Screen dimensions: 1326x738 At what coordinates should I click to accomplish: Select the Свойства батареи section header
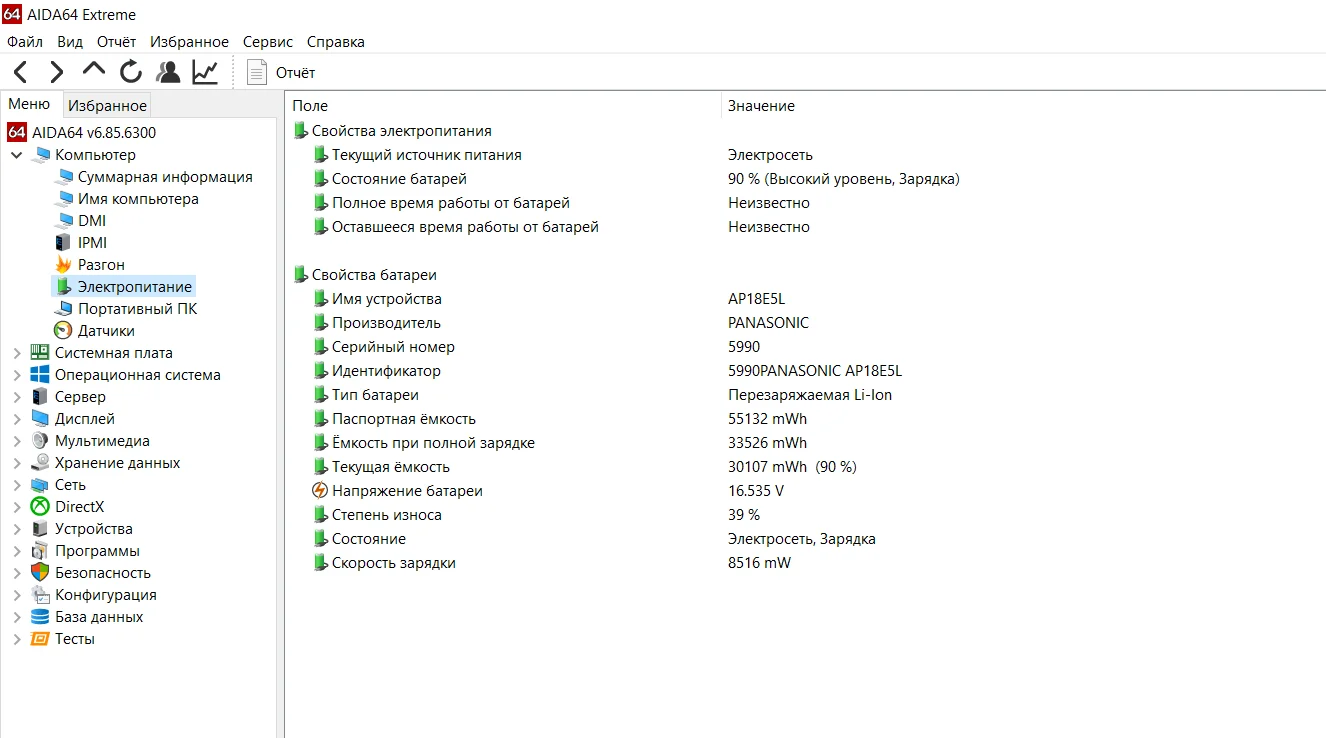374,275
